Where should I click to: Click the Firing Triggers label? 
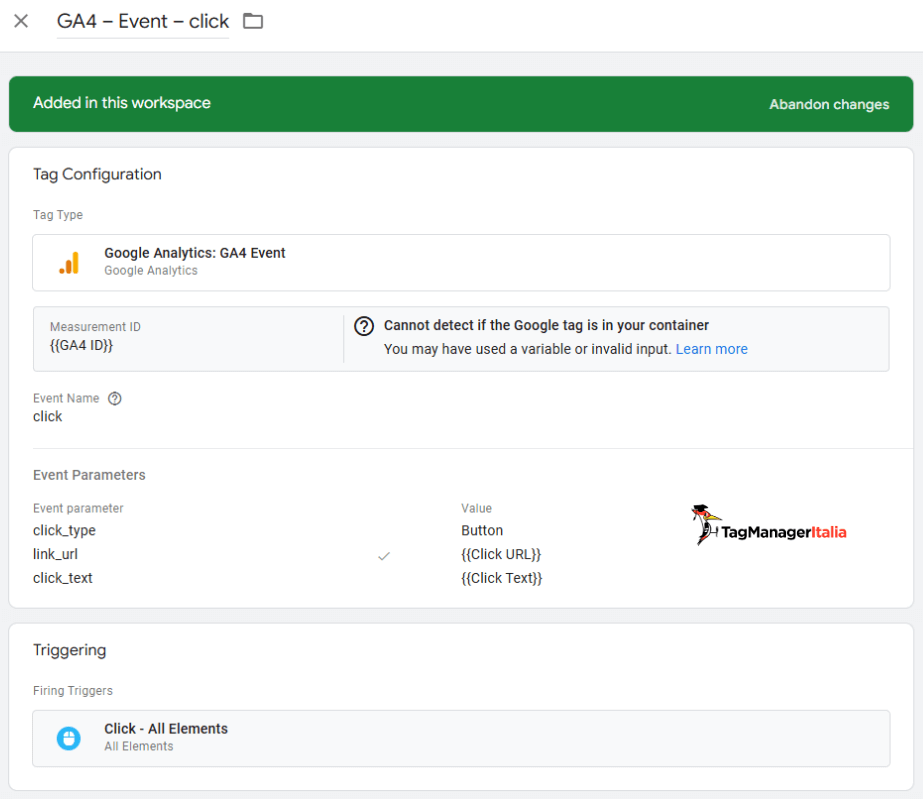72,691
